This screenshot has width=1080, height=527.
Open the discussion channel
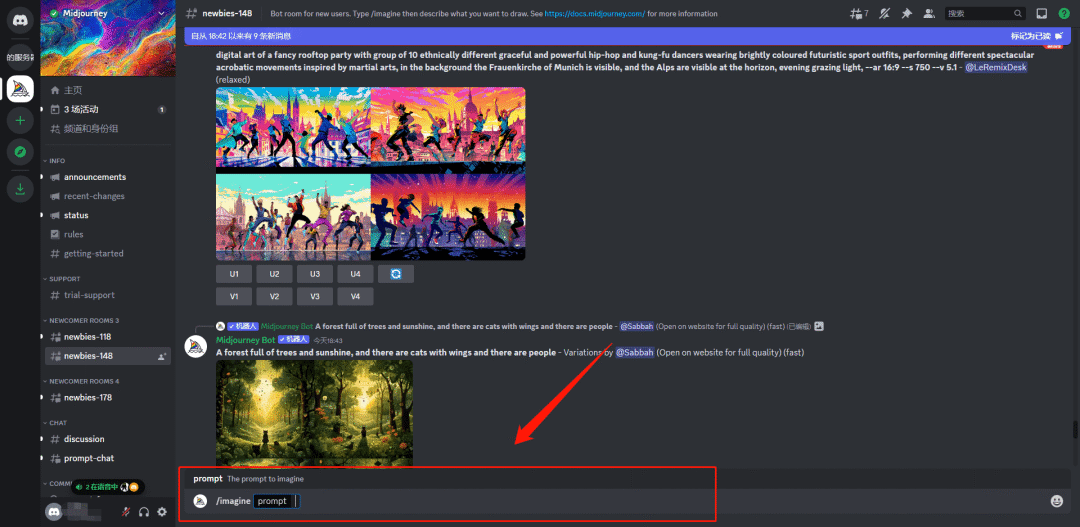(x=105, y=439)
